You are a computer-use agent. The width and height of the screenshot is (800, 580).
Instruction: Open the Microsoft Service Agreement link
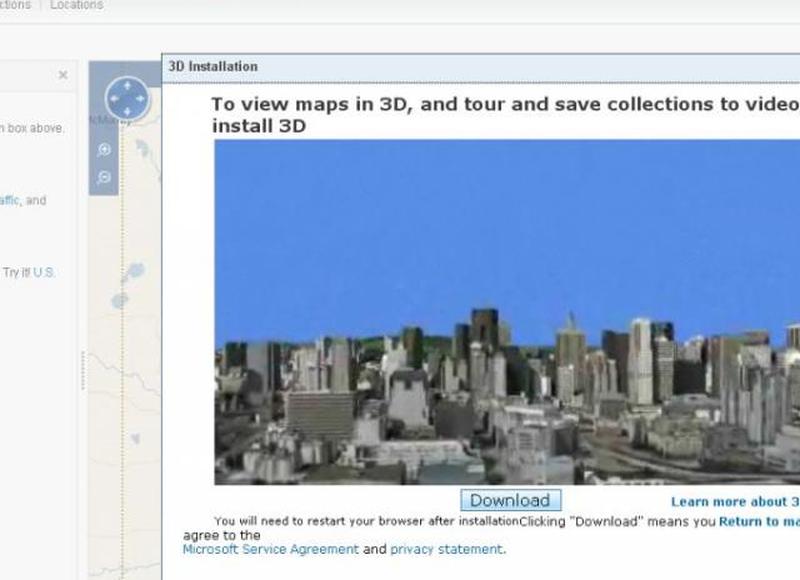(x=270, y=549)
